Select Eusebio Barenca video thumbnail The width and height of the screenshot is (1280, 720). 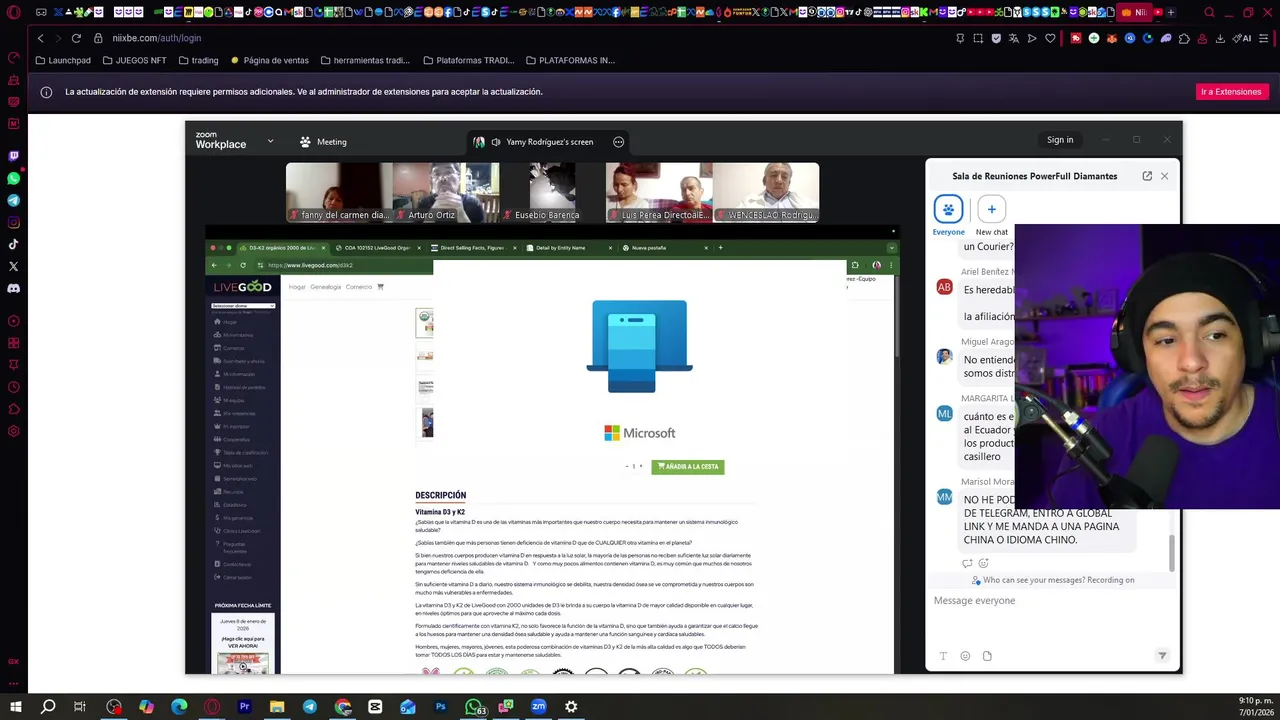(x=551, y=192)
